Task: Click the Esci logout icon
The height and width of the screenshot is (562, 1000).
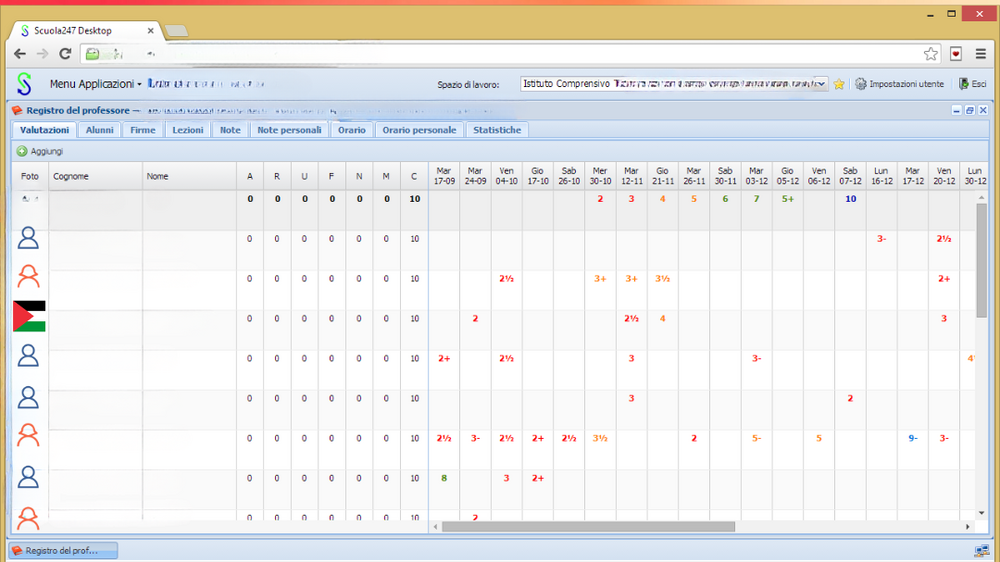Action: 964,85
